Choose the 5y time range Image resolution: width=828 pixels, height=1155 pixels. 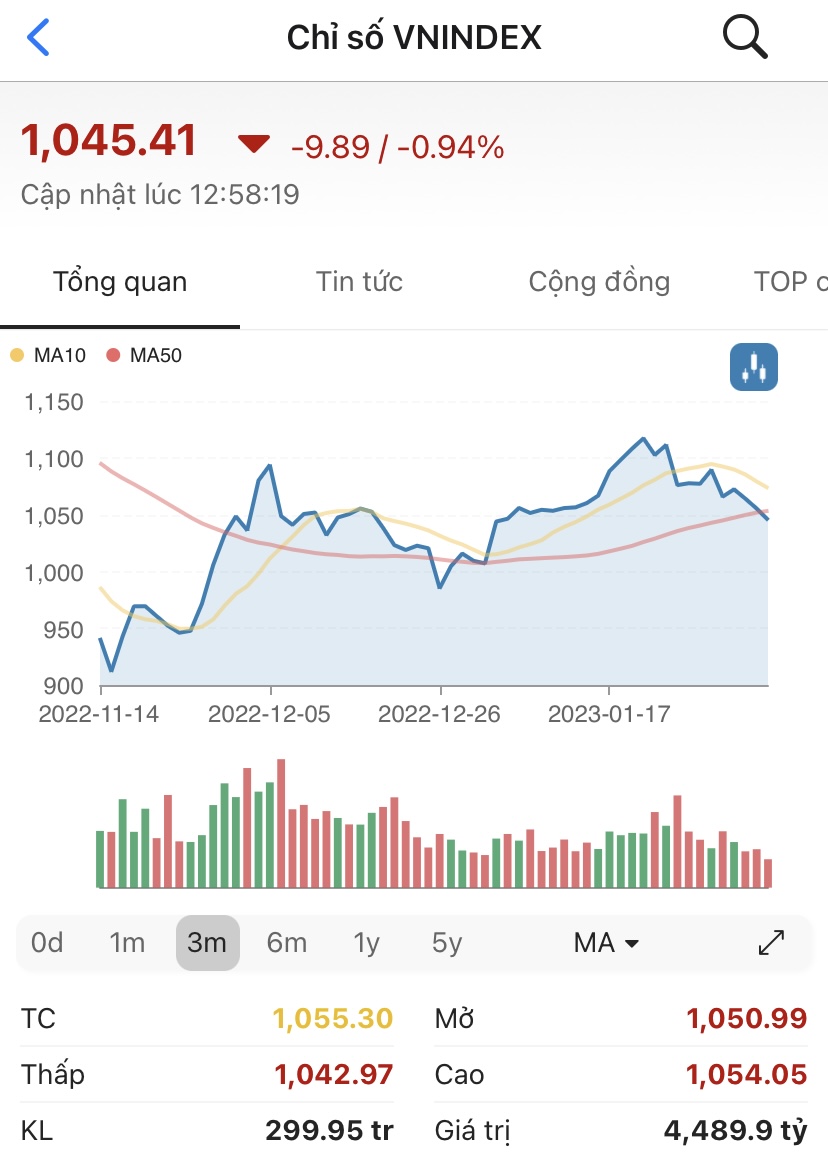[x=447, y=942]
